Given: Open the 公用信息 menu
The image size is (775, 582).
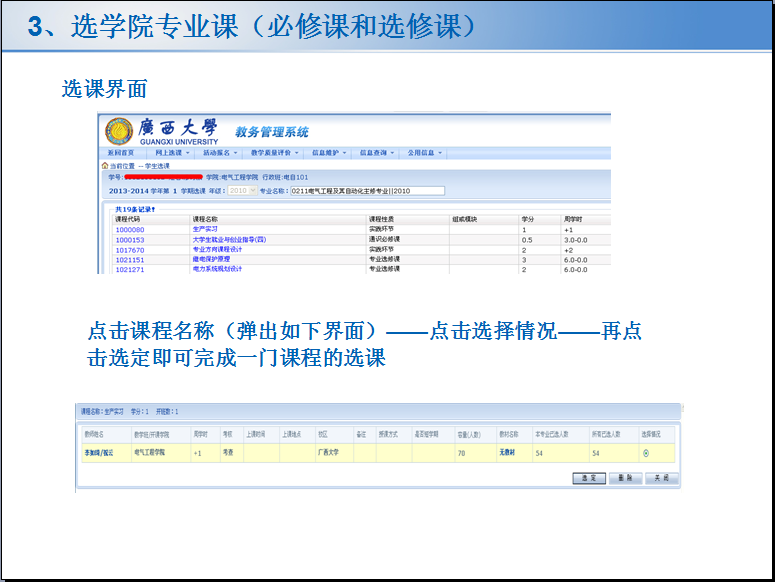Looking at the screenshot, I should click(x=425, y=153).
